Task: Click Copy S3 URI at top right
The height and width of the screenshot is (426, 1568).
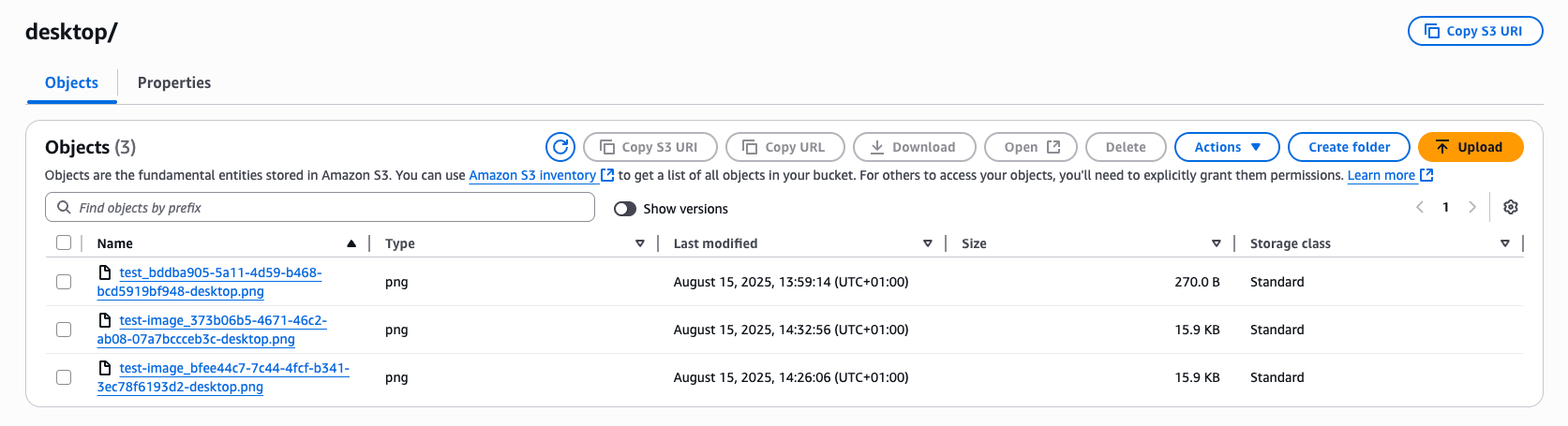Action: click(1475, 31)
